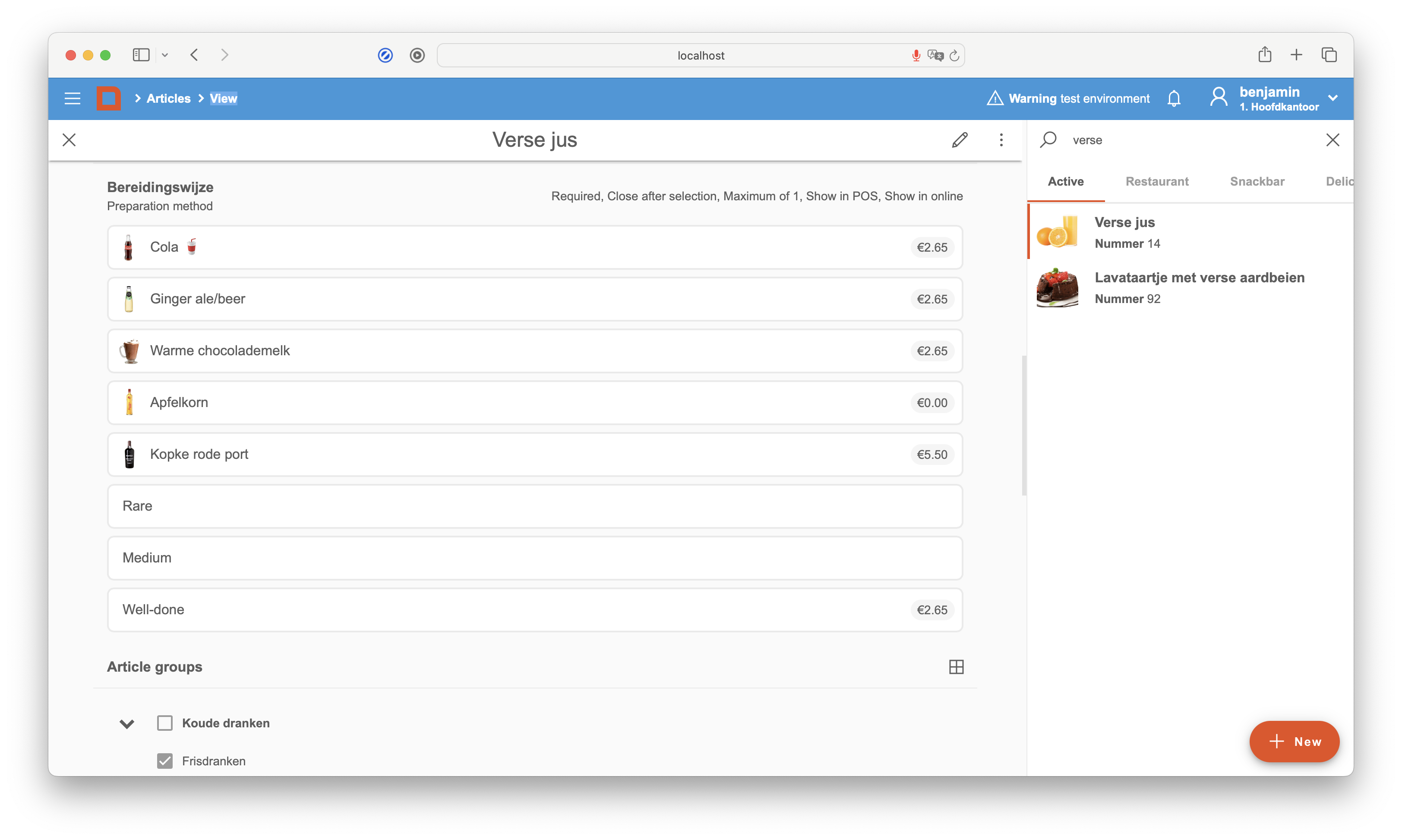1402x840 pixels.
Task: Close the Verse jus article view
Action: click(x=69, y=140)
